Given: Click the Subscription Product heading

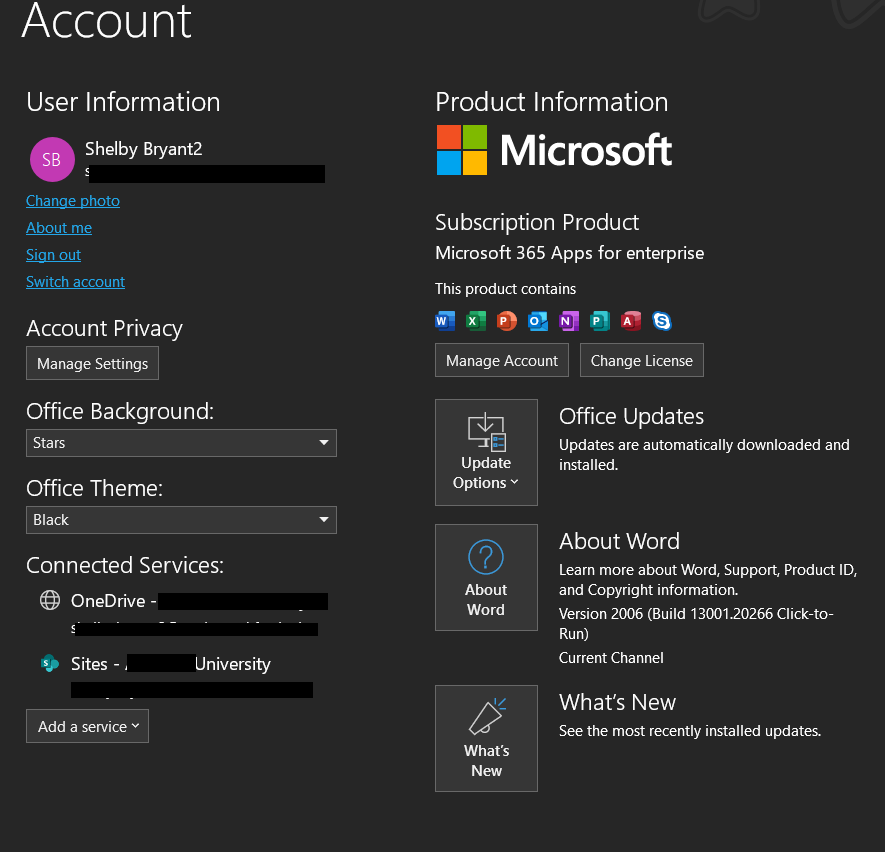Looking at the screenshot, I should pos(537,222).
